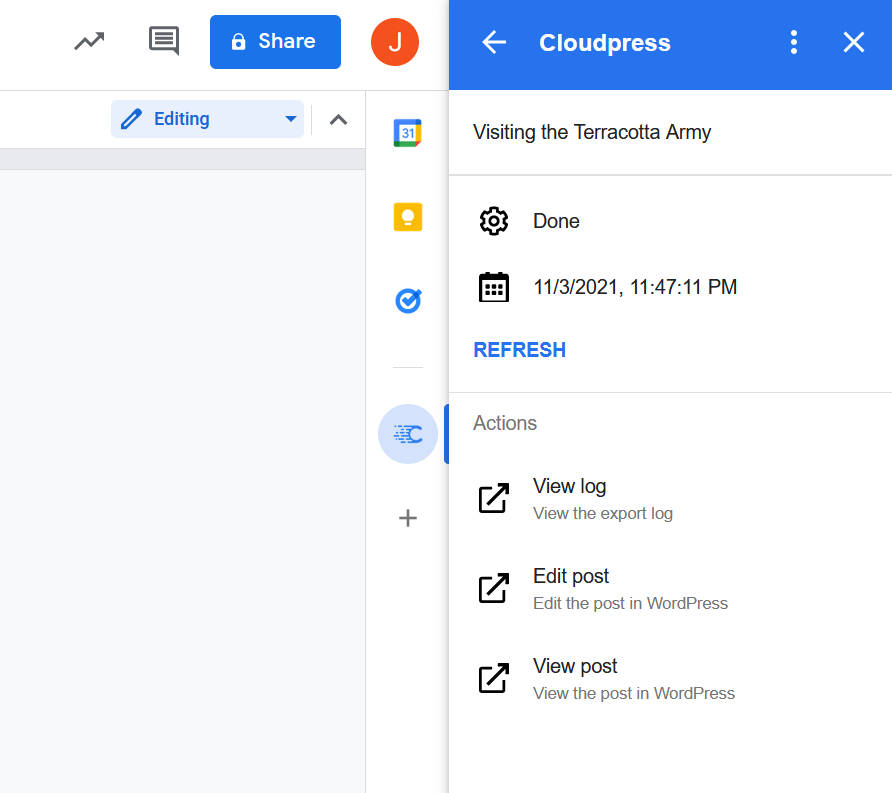
Task: Open View log action
Action: (670, 499)
